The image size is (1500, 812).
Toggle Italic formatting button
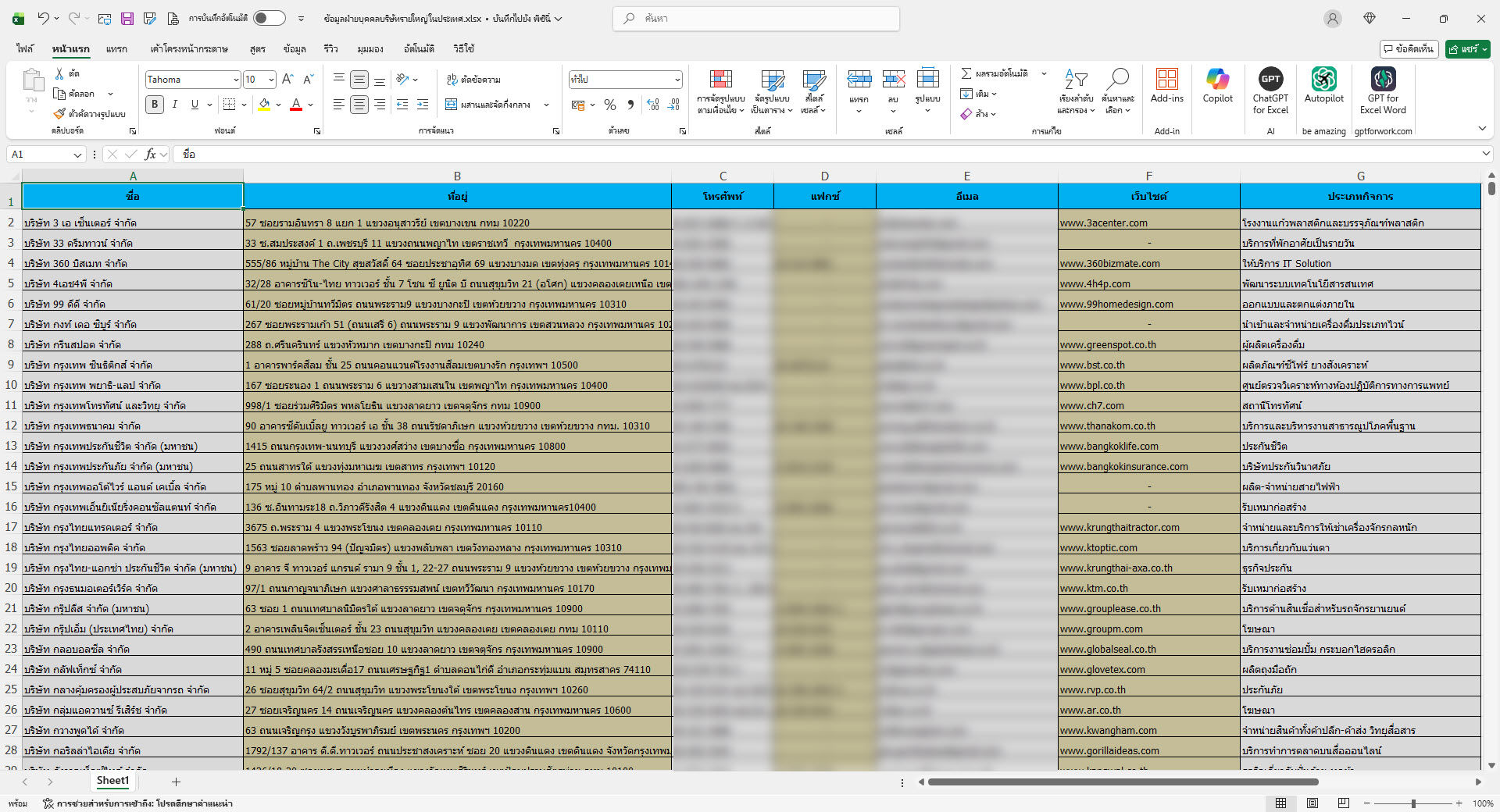point(175,105)
